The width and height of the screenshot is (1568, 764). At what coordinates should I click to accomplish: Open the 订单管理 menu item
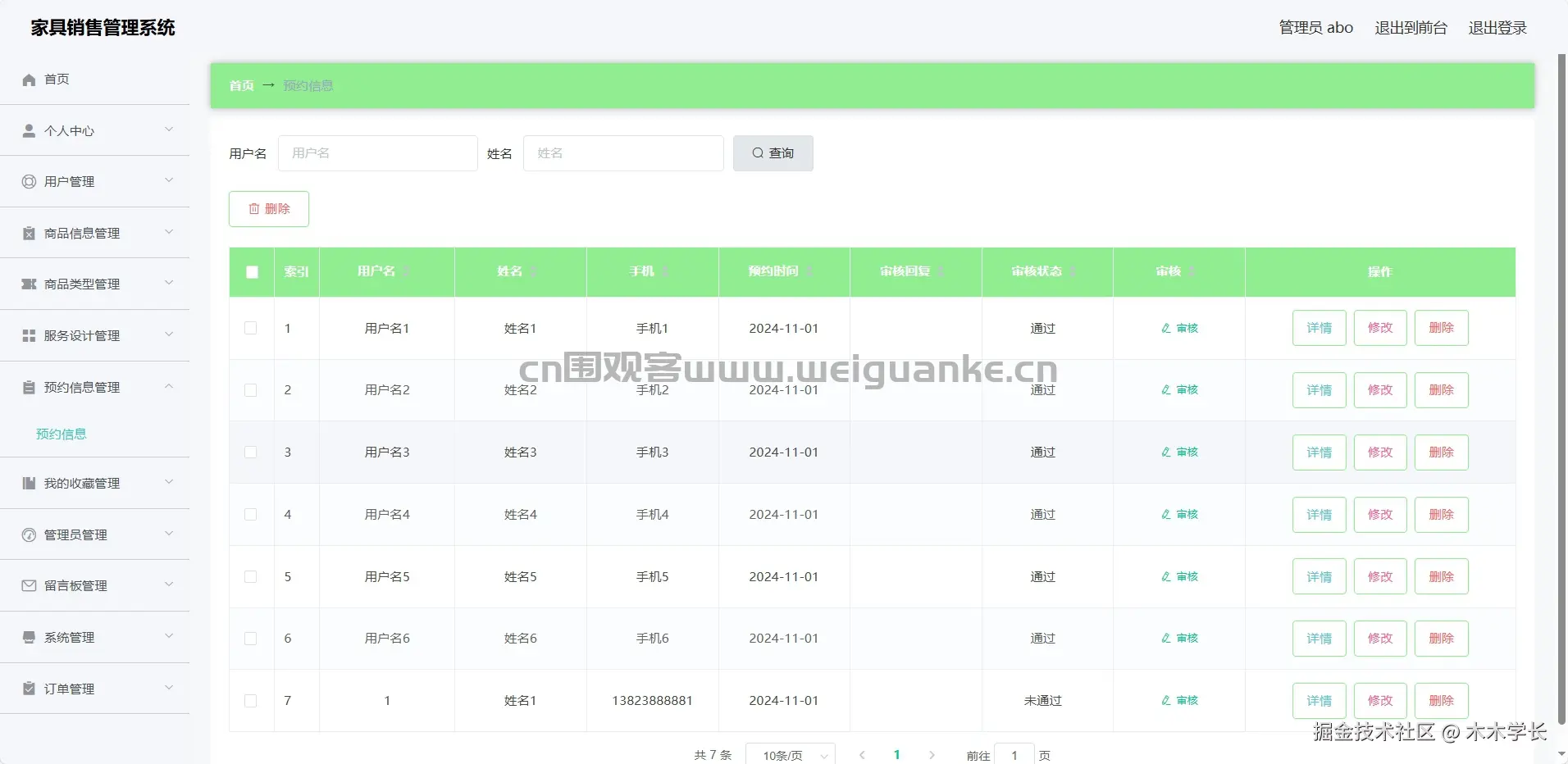point(95,689)
